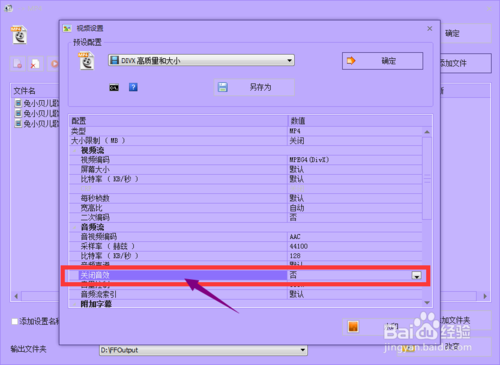
Task: Click clear-list red X toolbar icon
Action: tap(35, 63)
